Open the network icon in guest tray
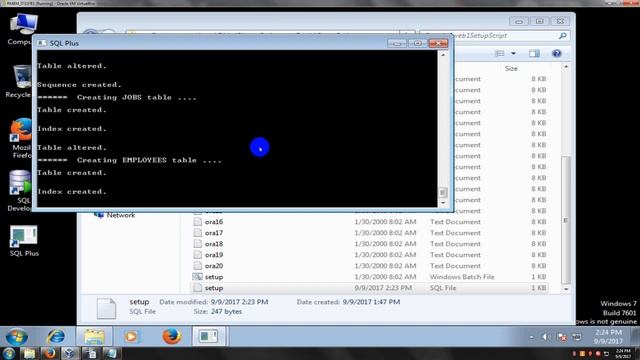This screenshot has height=360, width=640. [x=576, y=337]
